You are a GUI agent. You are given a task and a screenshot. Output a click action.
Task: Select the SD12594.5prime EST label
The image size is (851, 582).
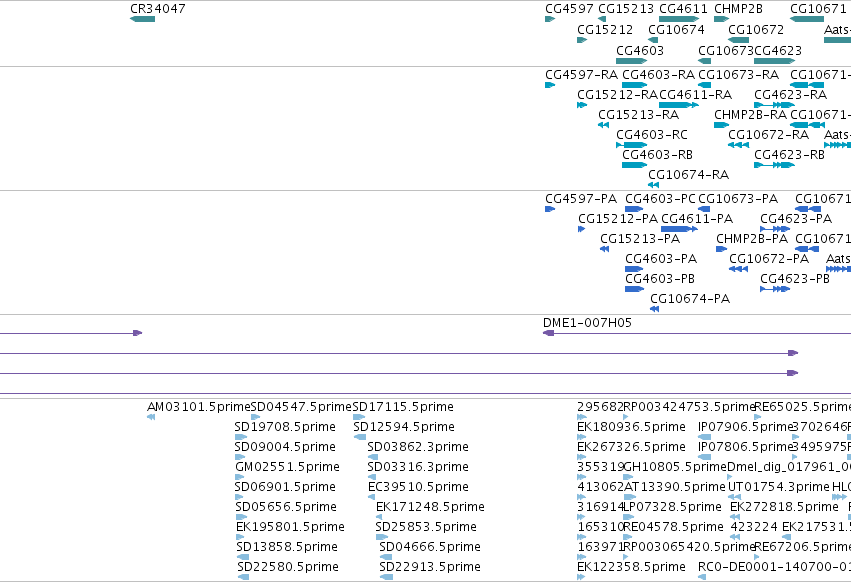point(404,427)
